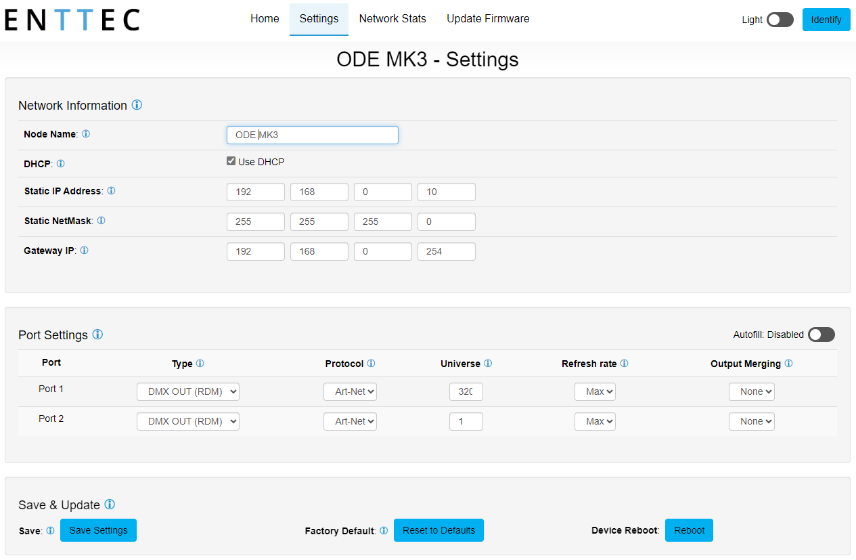Click the DHCP info icon

coord(61,163)
